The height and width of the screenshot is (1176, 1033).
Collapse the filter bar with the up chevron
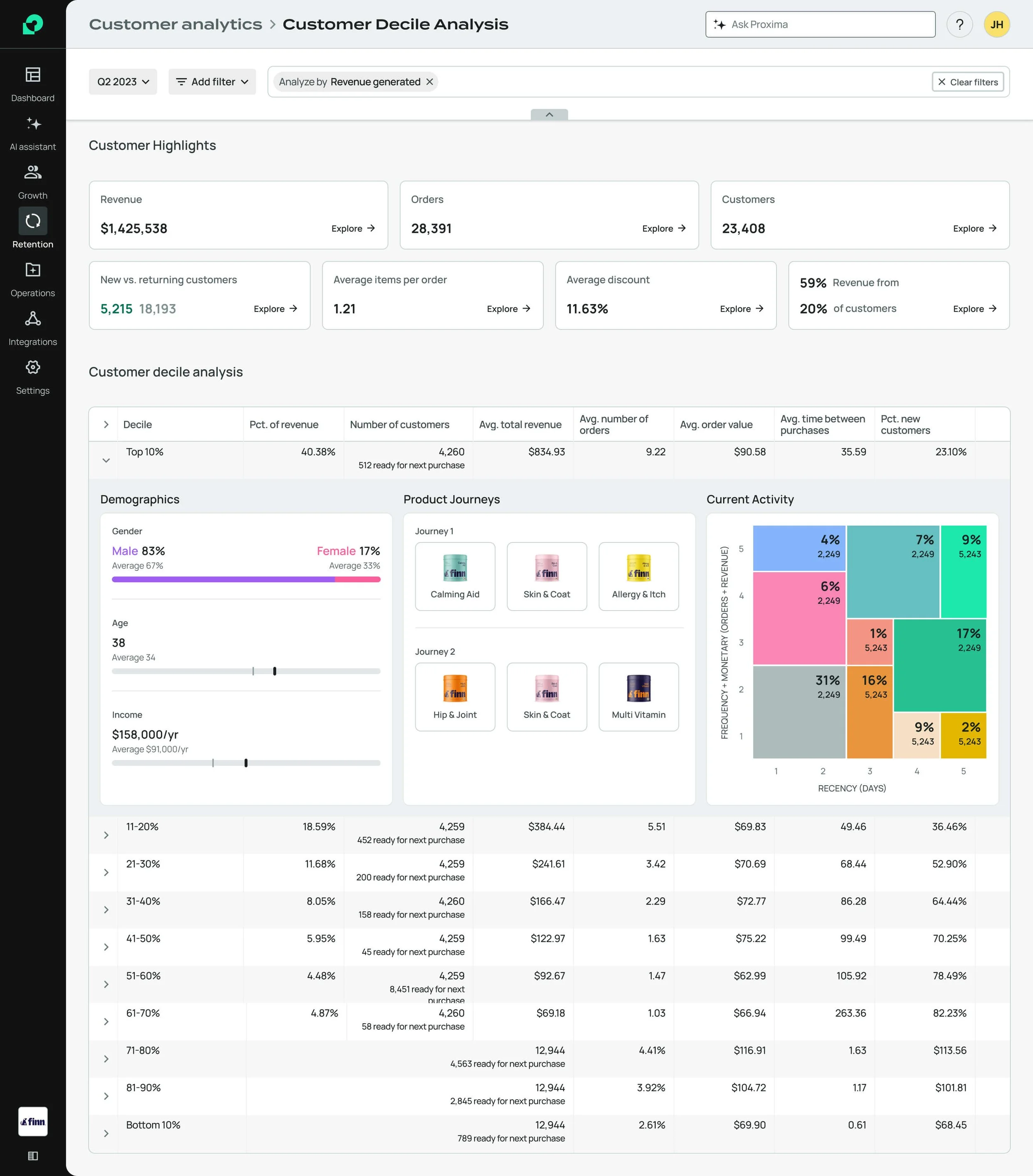tap(549, 114)
